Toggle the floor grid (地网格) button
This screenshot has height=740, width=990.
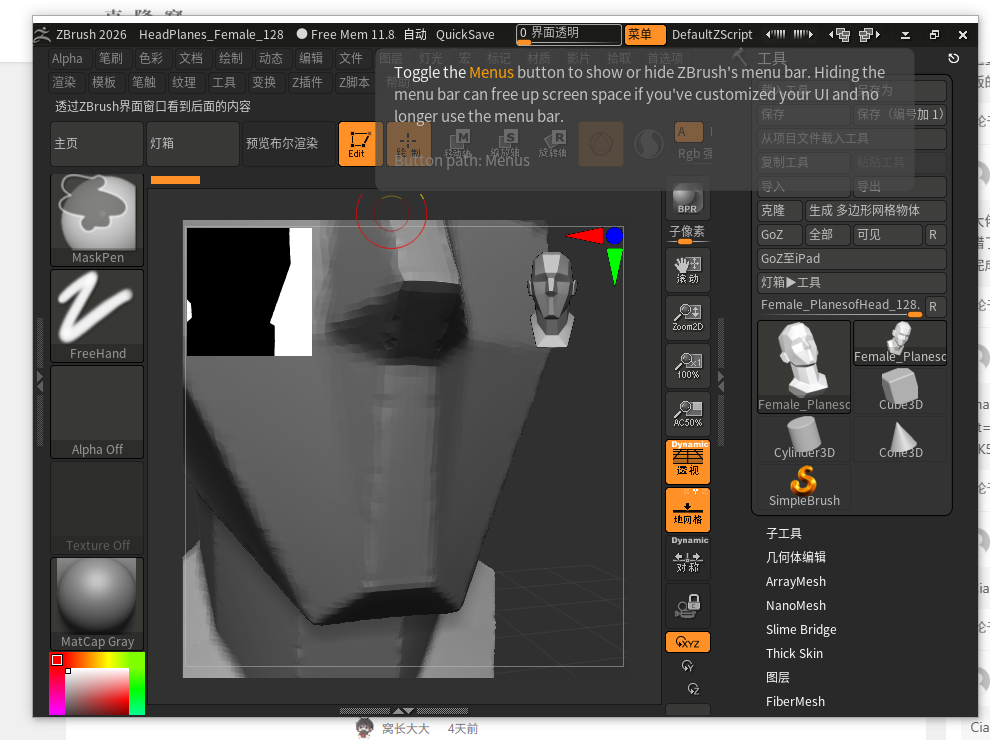click(x=687, y=509)
